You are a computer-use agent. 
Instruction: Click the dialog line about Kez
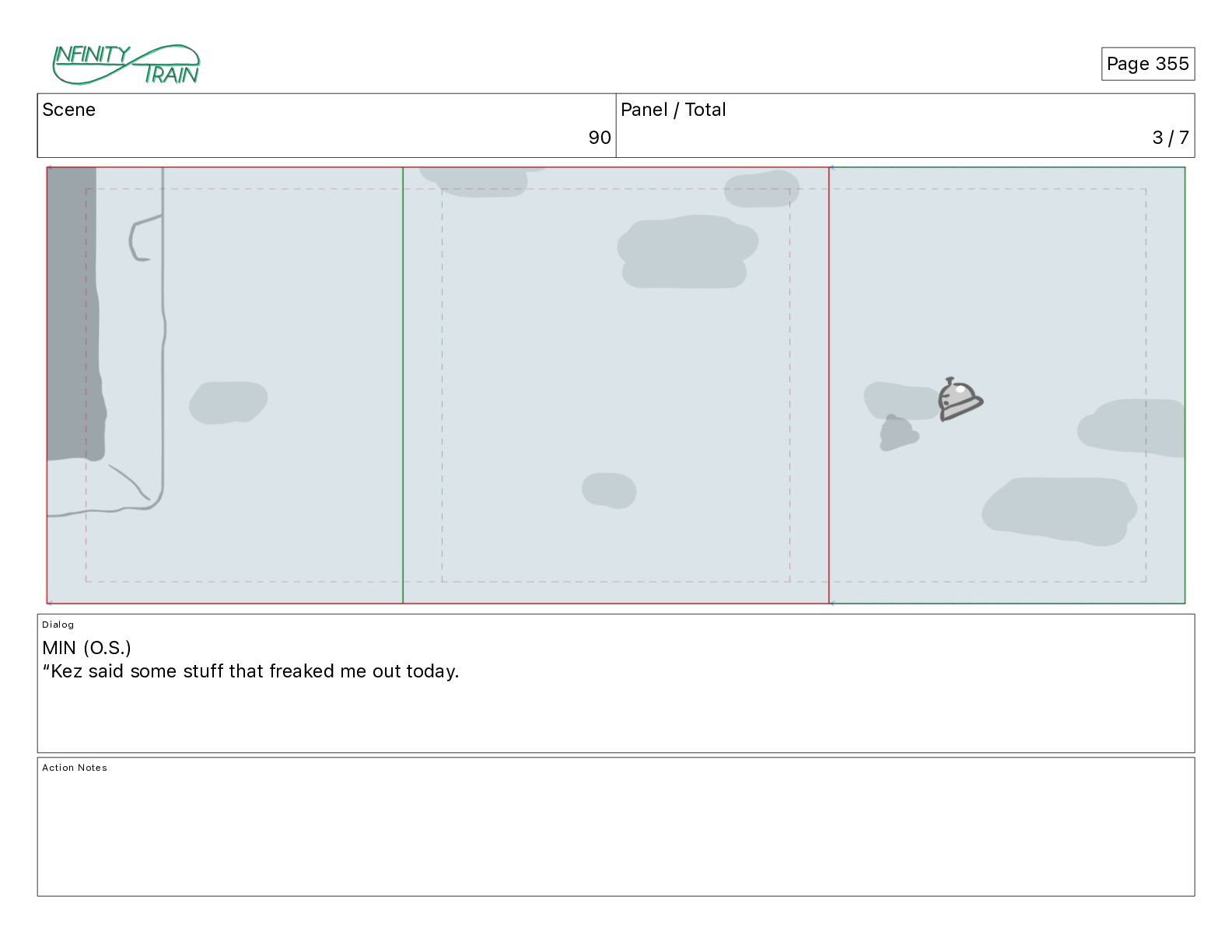pyautogui.click(x=250, y=671)
